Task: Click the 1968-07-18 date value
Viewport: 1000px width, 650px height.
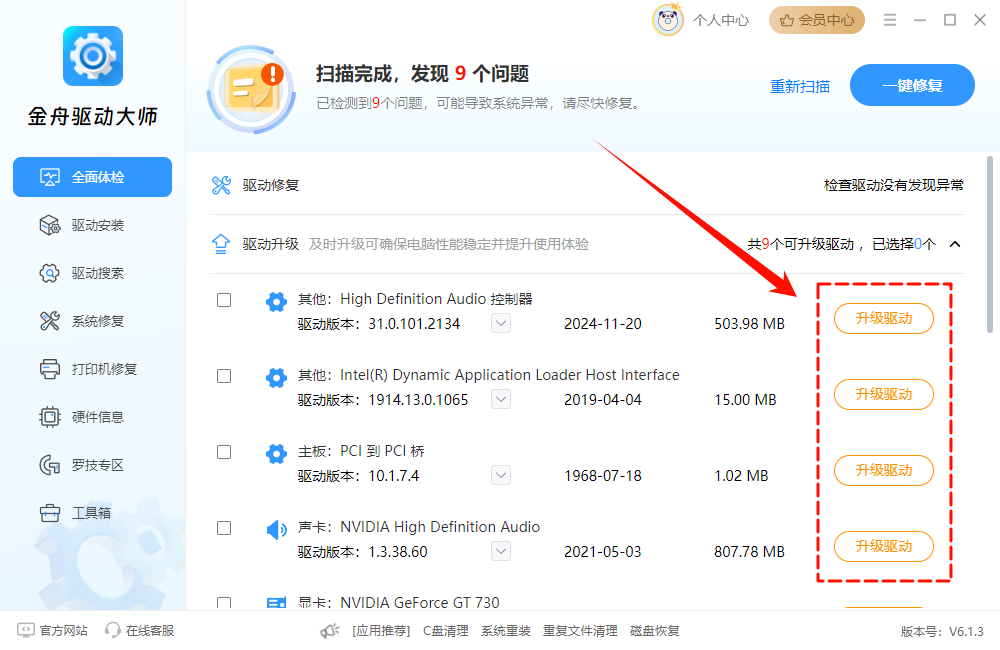Action: 603,476
